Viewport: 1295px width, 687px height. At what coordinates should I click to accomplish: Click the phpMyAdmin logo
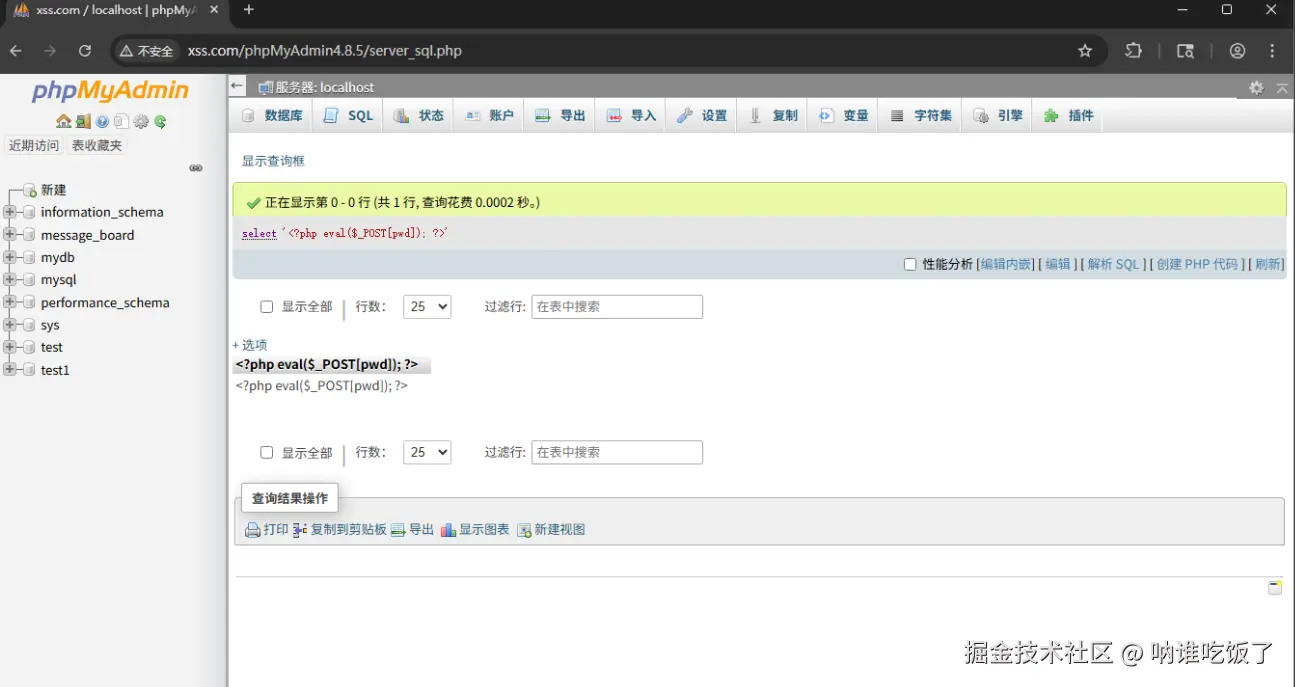click(110, 91)
